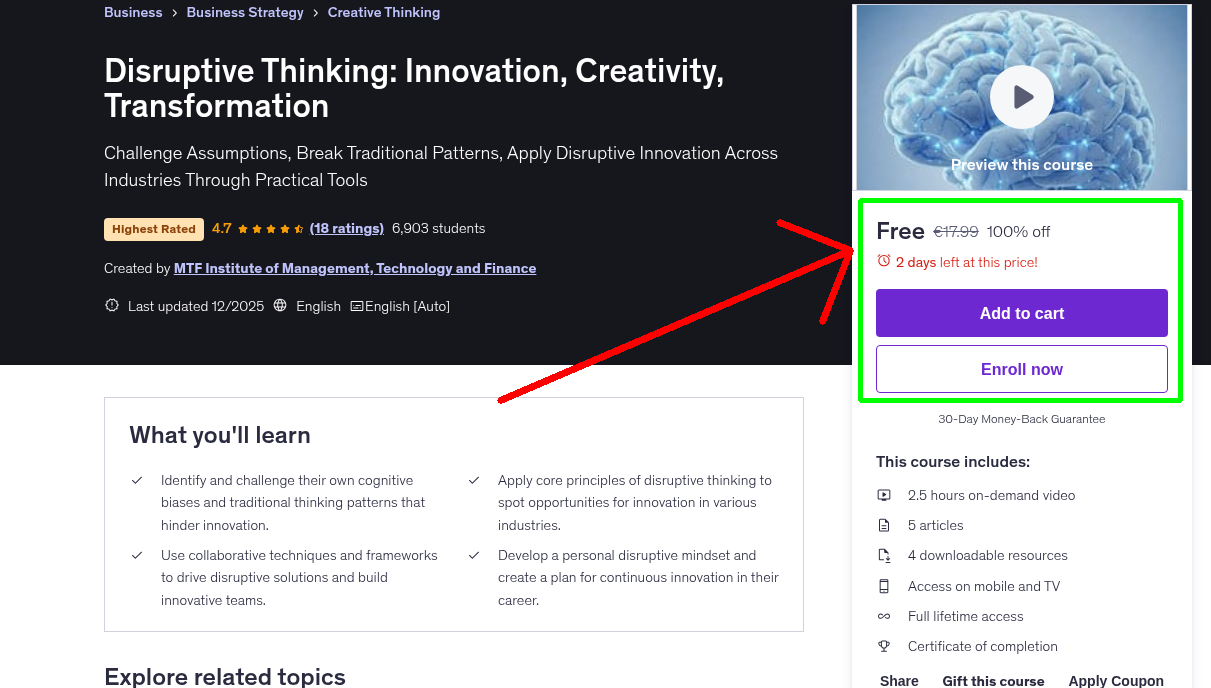Click the articles icon next to 5 articles

[x=884, y=524]
